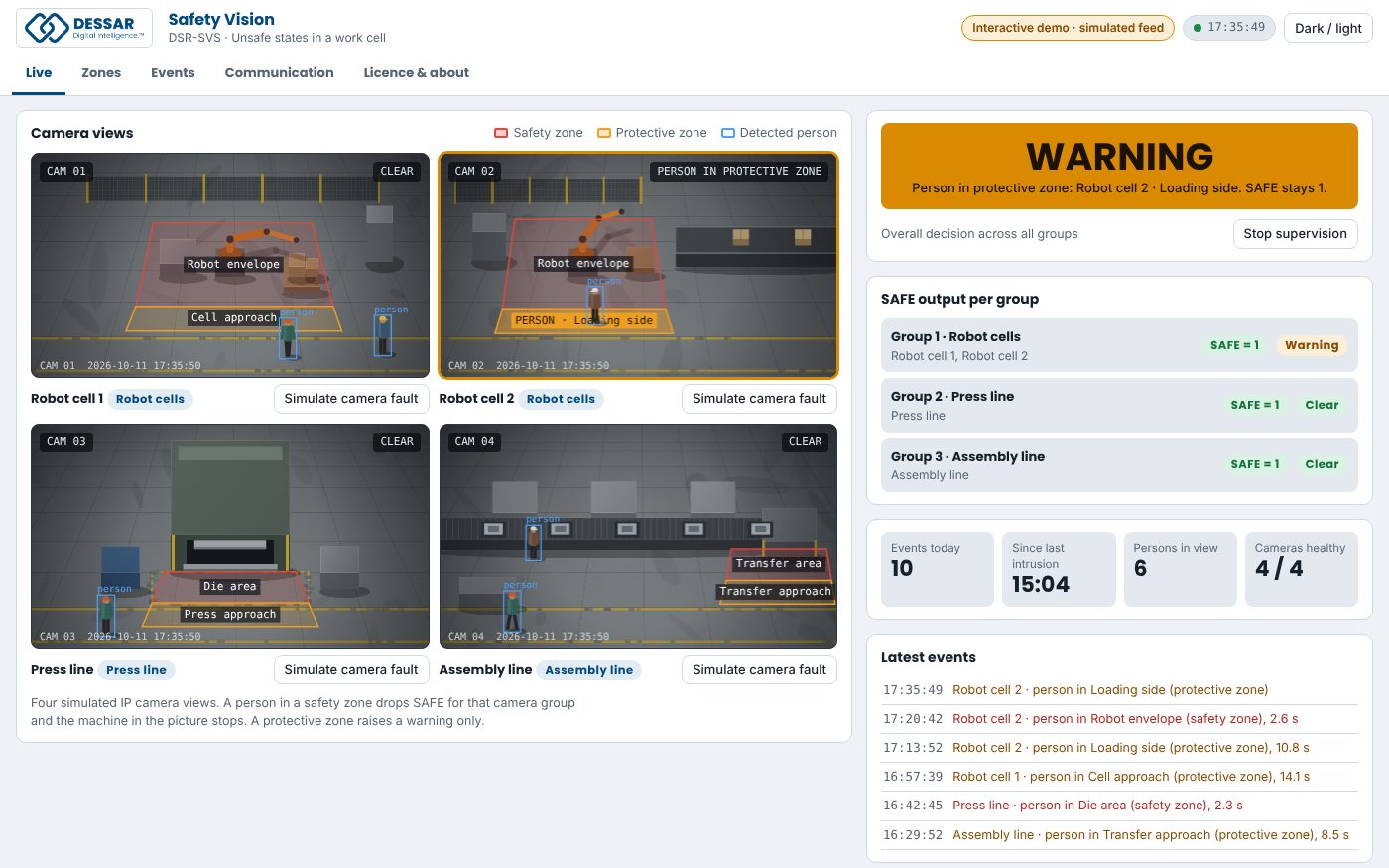Click the Press line group tag
Image resolution: width=1389 pixels, height=868 pixels.
136,670
